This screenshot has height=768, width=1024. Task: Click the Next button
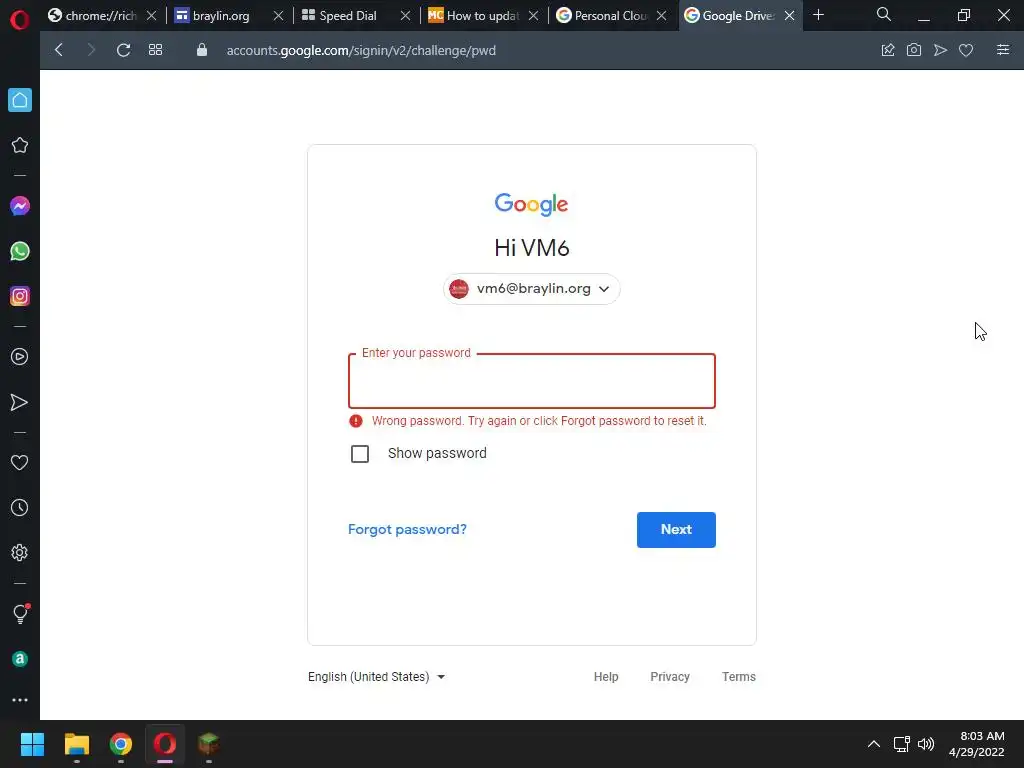coord(676,530)
